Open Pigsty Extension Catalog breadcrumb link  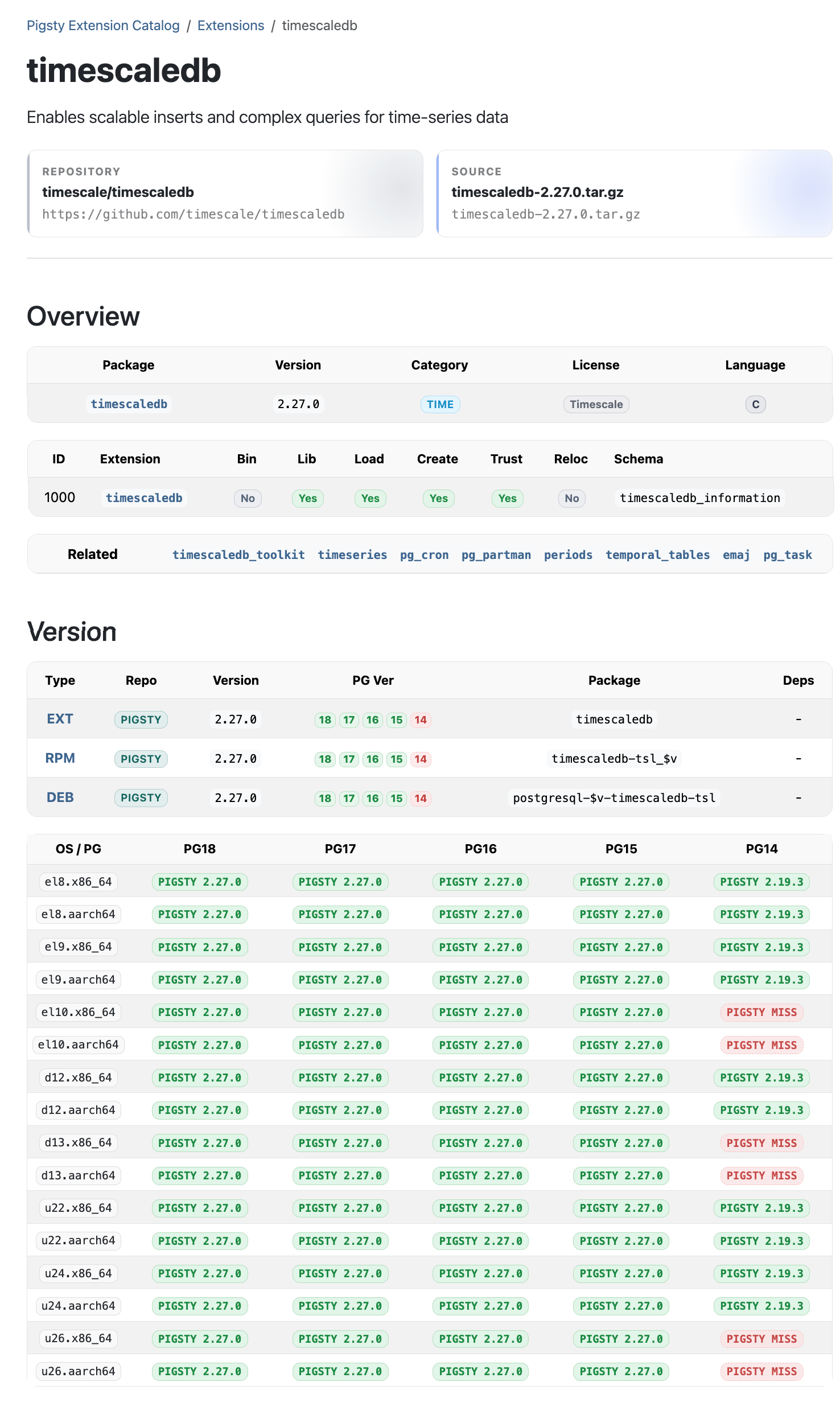point(103,26)
